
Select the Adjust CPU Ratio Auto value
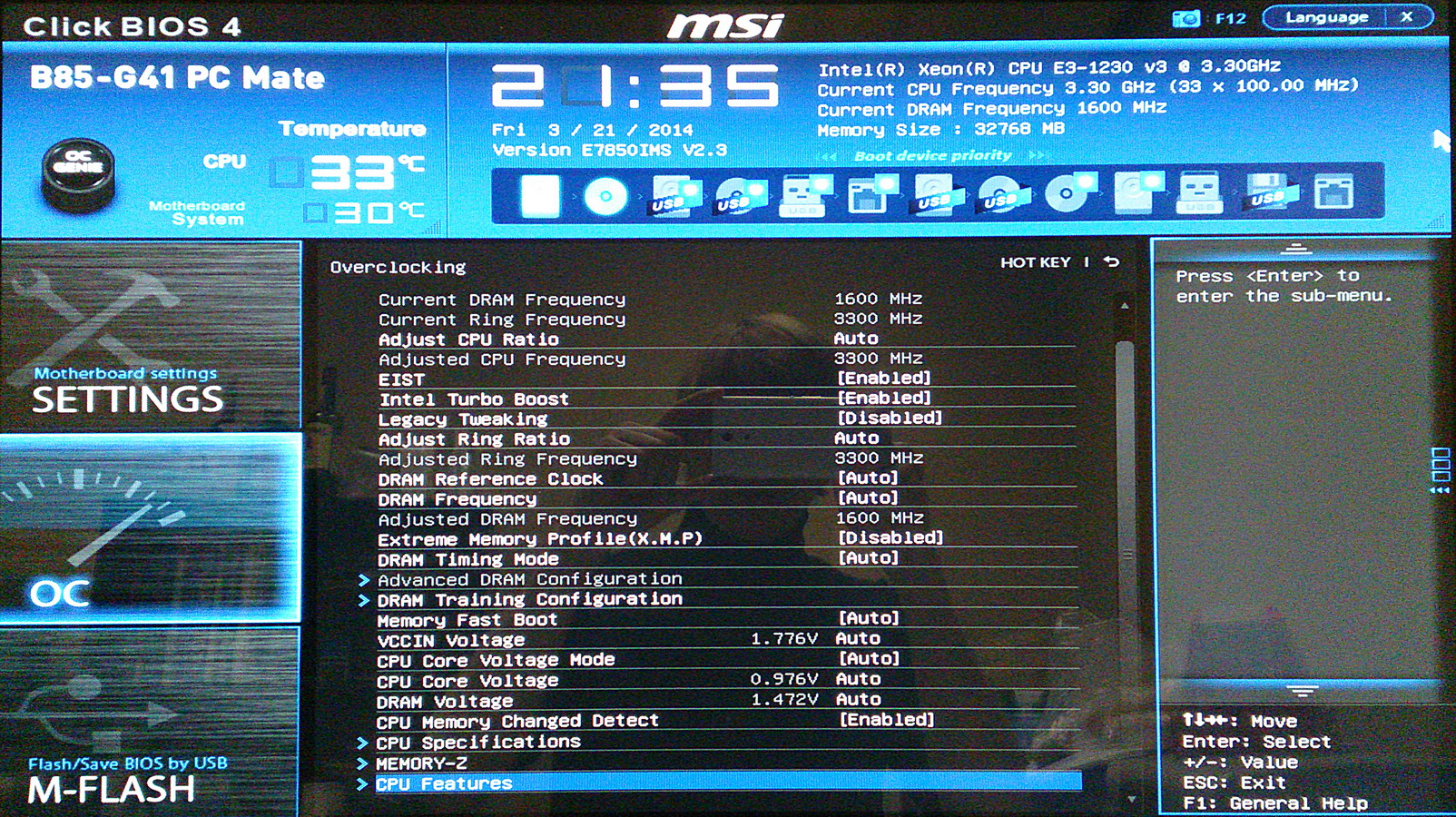point(856,339)
